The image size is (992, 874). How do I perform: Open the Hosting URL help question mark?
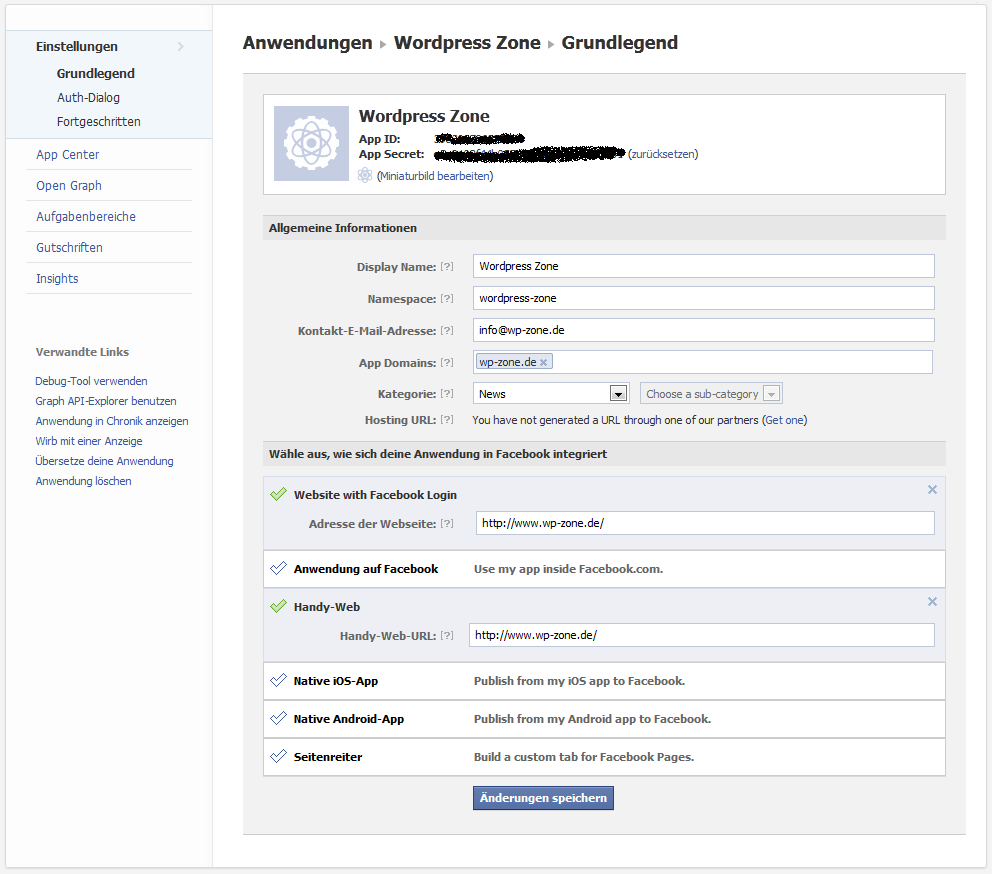(x=447, y=420)
